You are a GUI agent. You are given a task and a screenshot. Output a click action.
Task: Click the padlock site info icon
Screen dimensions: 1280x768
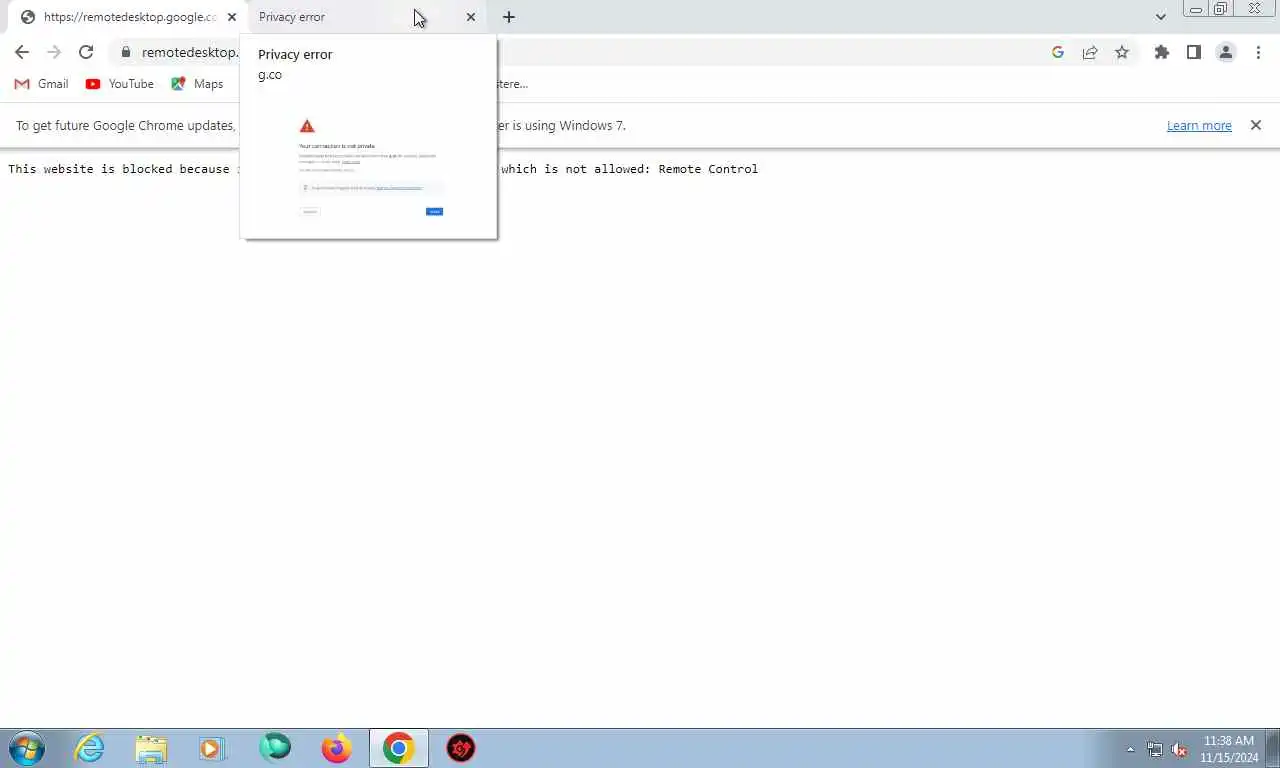(x=126, y=52)
